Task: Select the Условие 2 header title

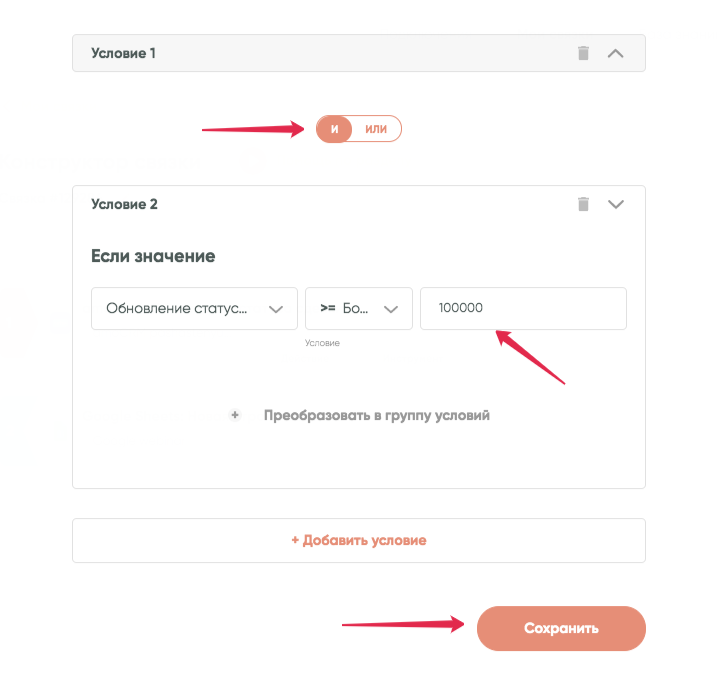Action: (x=124, y=204)
